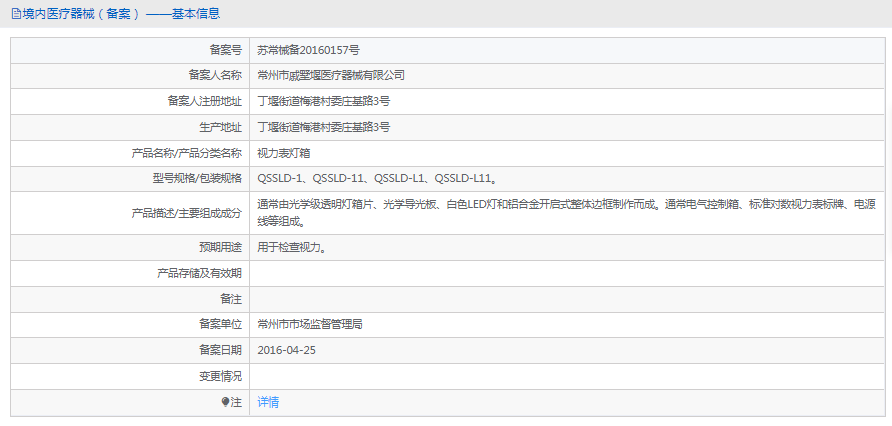892x426 pixels.
Task: Click the registered address value beside 备案人注册地址
Action: point(323,101)
